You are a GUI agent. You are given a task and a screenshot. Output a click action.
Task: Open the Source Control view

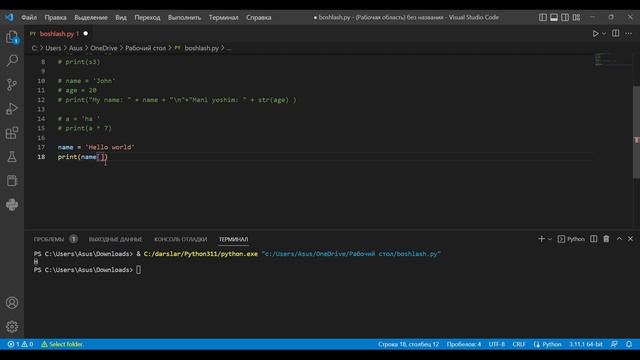point(12,84)
